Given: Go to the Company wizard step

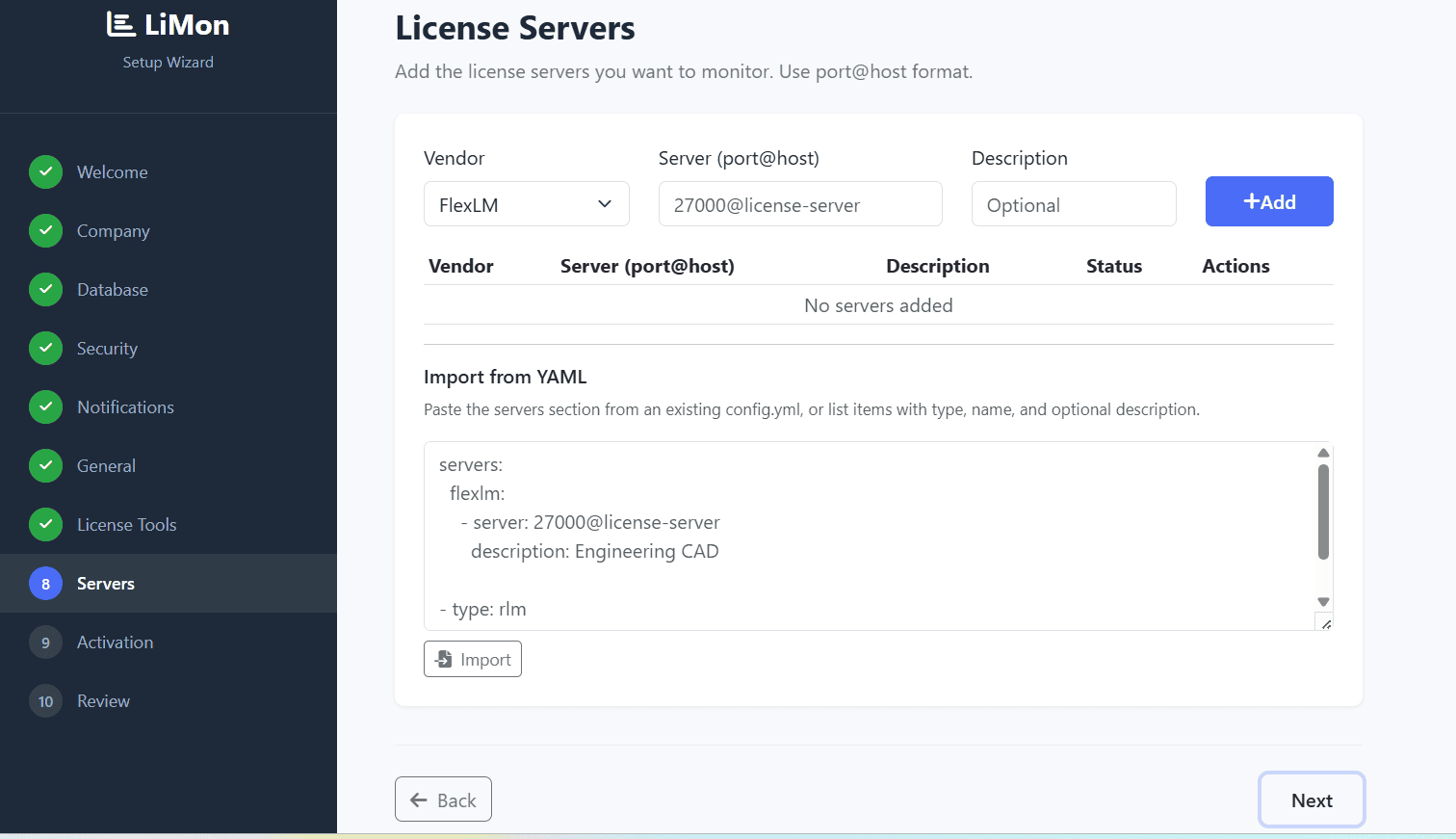Looking at the screenshot, I should [x=169, y=230].
